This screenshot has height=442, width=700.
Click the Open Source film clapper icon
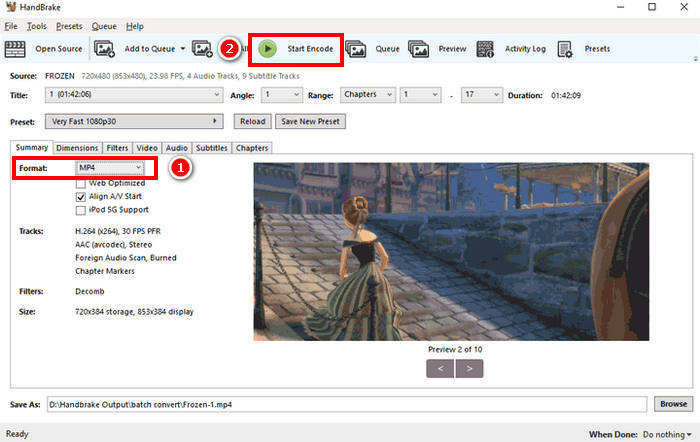(15, 48)
